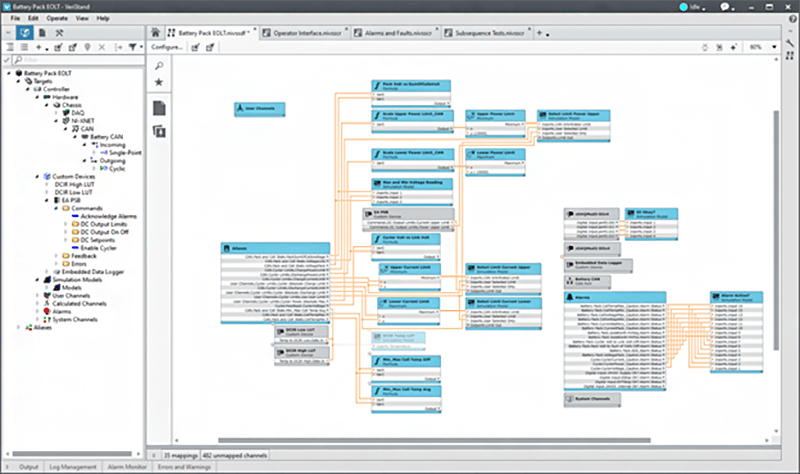This screenshot has width=800, height=474.
Task: Click the Configure... button
Action: 167,47
